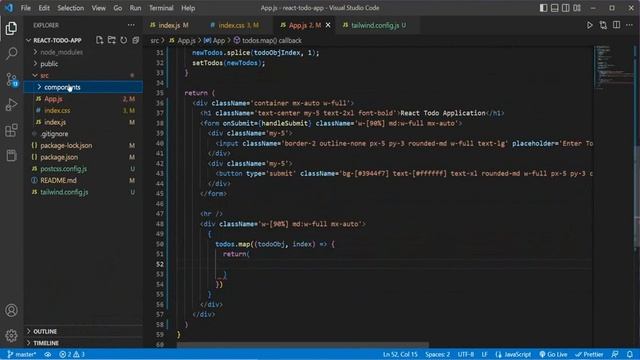The width and height of the screenshot is (640, 360).
Task: Open the Source Control view
Action: (11, 79)
